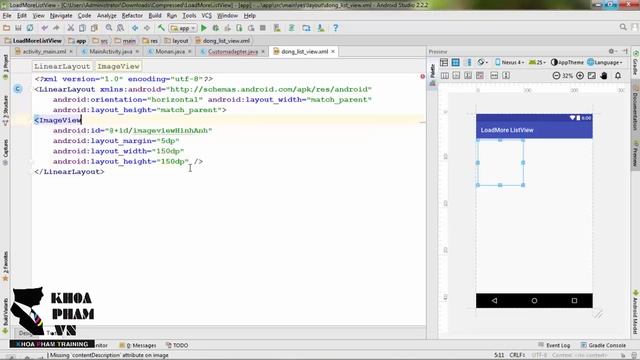The image size is (640, 360).
Task: Open the Gradle Console tool window
Action: (603, 345)
